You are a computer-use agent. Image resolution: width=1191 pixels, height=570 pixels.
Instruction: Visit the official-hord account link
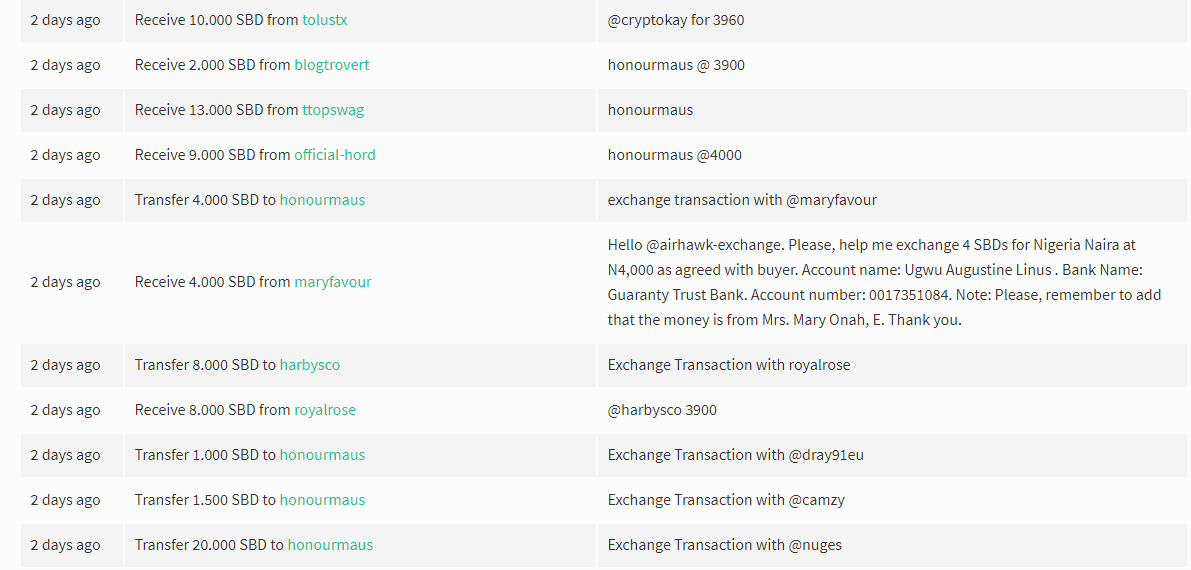(335, 154)
